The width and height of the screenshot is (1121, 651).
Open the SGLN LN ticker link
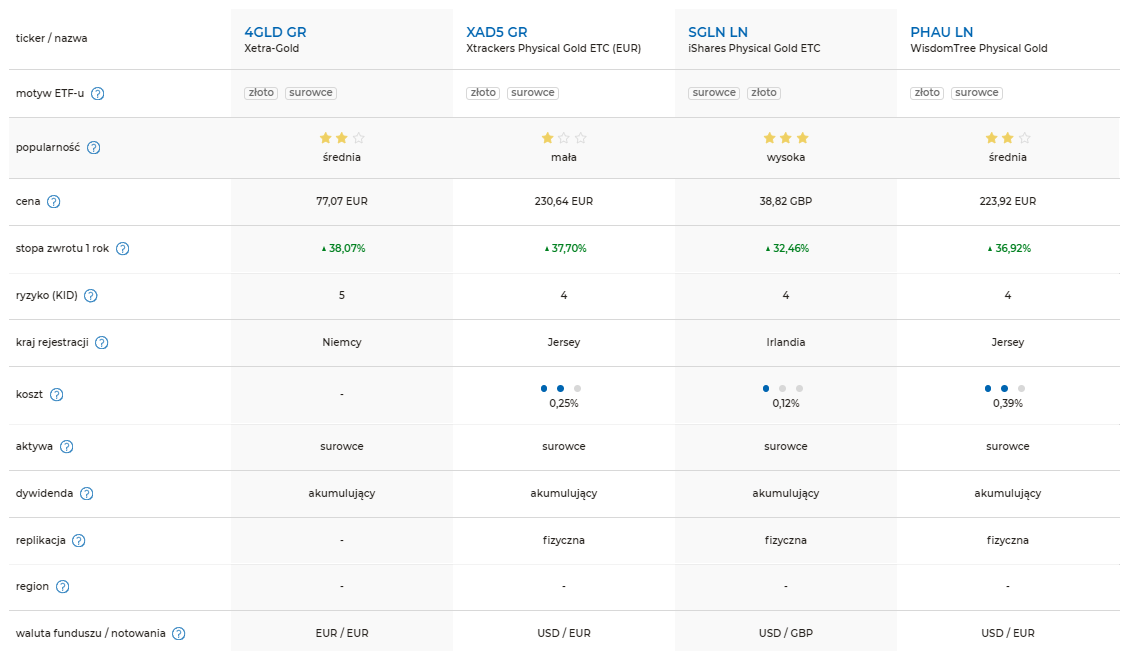(718, 32)
